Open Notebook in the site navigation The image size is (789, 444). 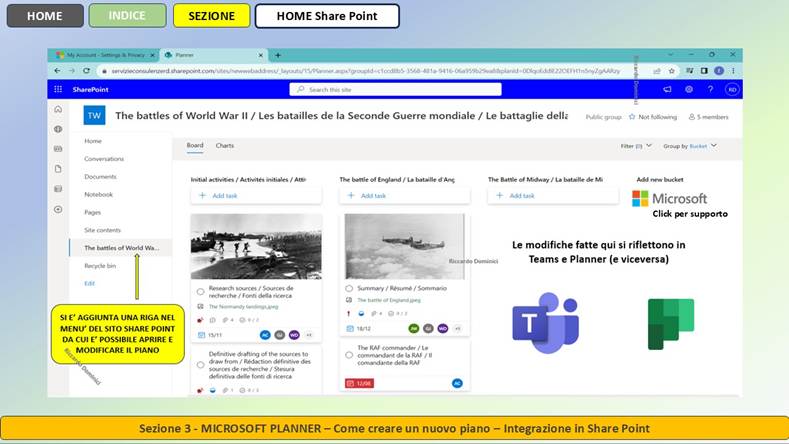(99, 194)
